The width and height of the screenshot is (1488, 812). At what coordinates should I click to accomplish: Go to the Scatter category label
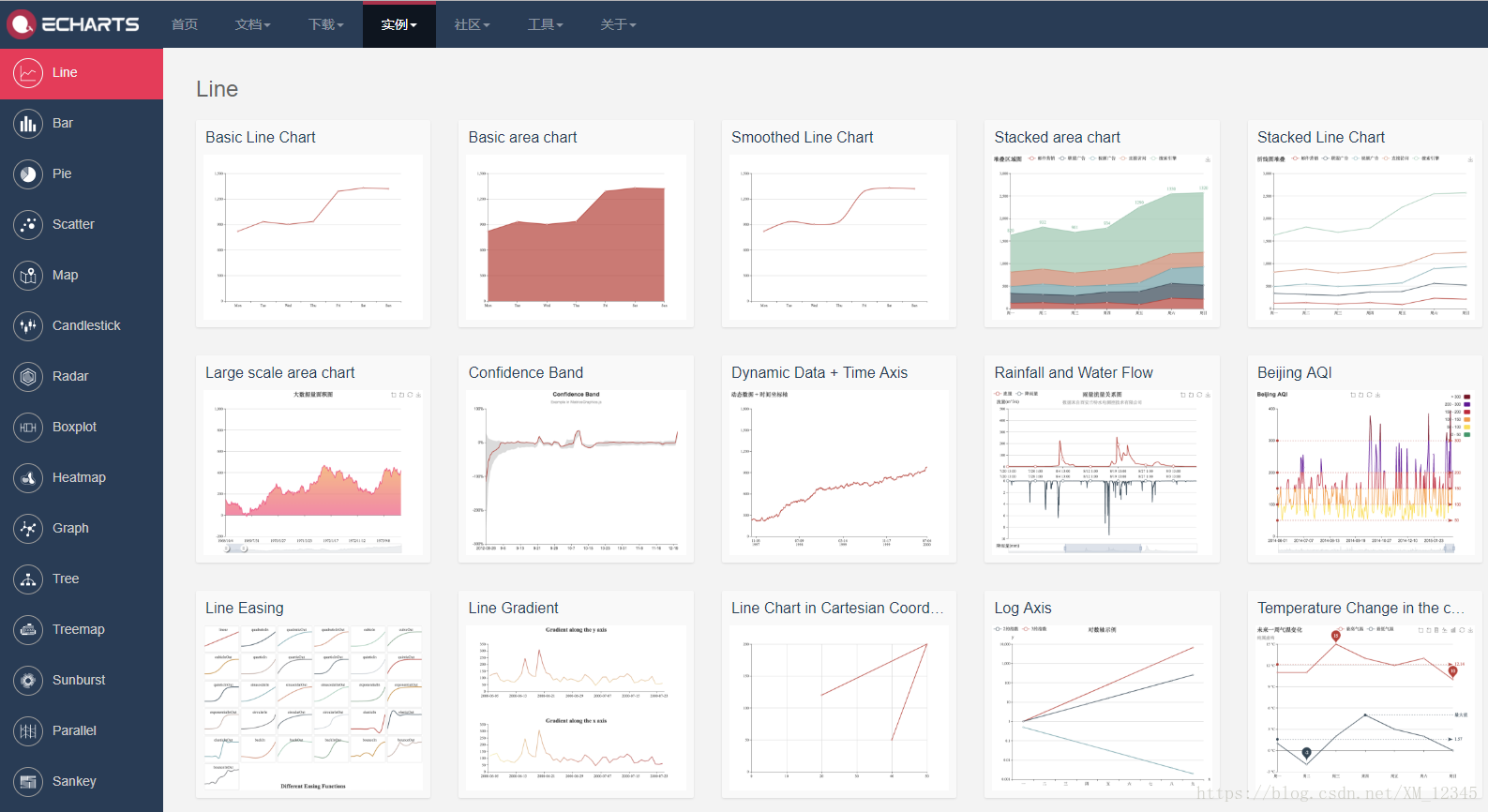pyautogui.click(x=73, y=224)
